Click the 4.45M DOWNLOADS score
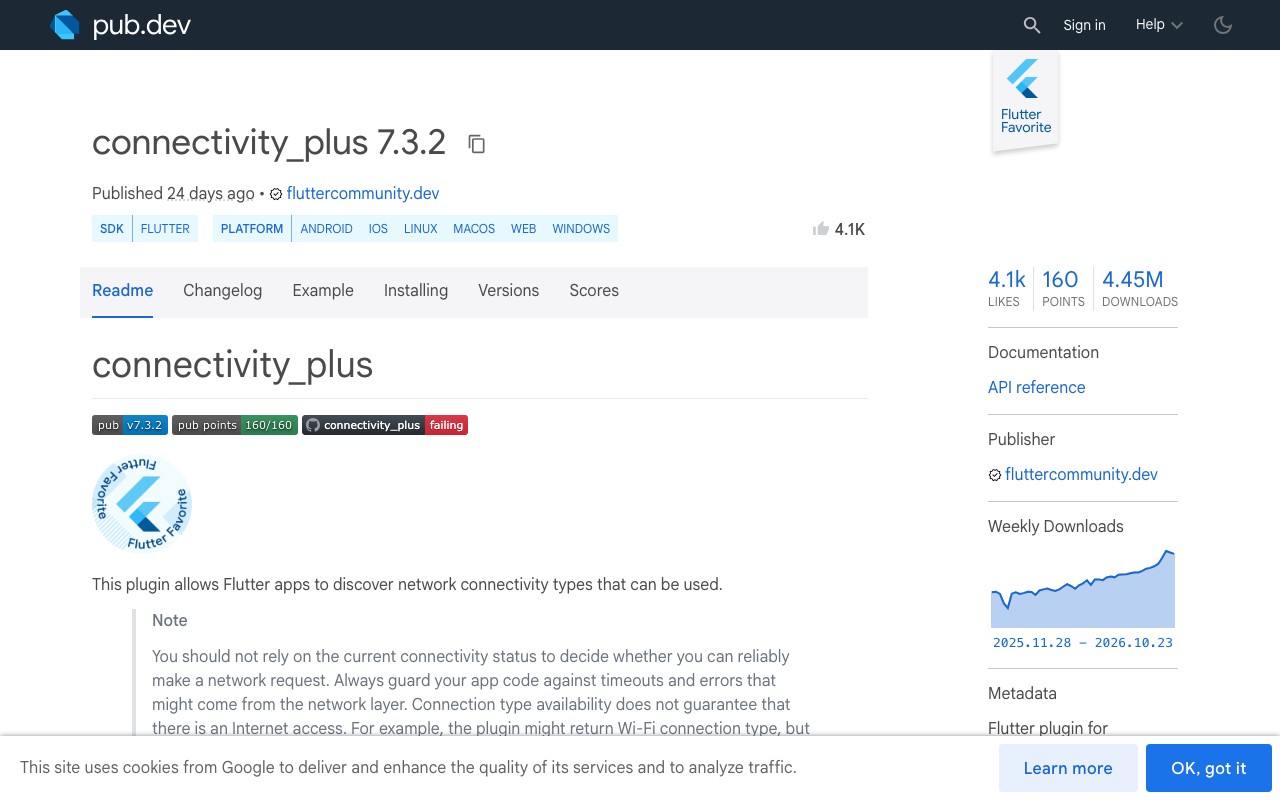The height and width of the screenshot is (800, 1280). click(1140, 288)
